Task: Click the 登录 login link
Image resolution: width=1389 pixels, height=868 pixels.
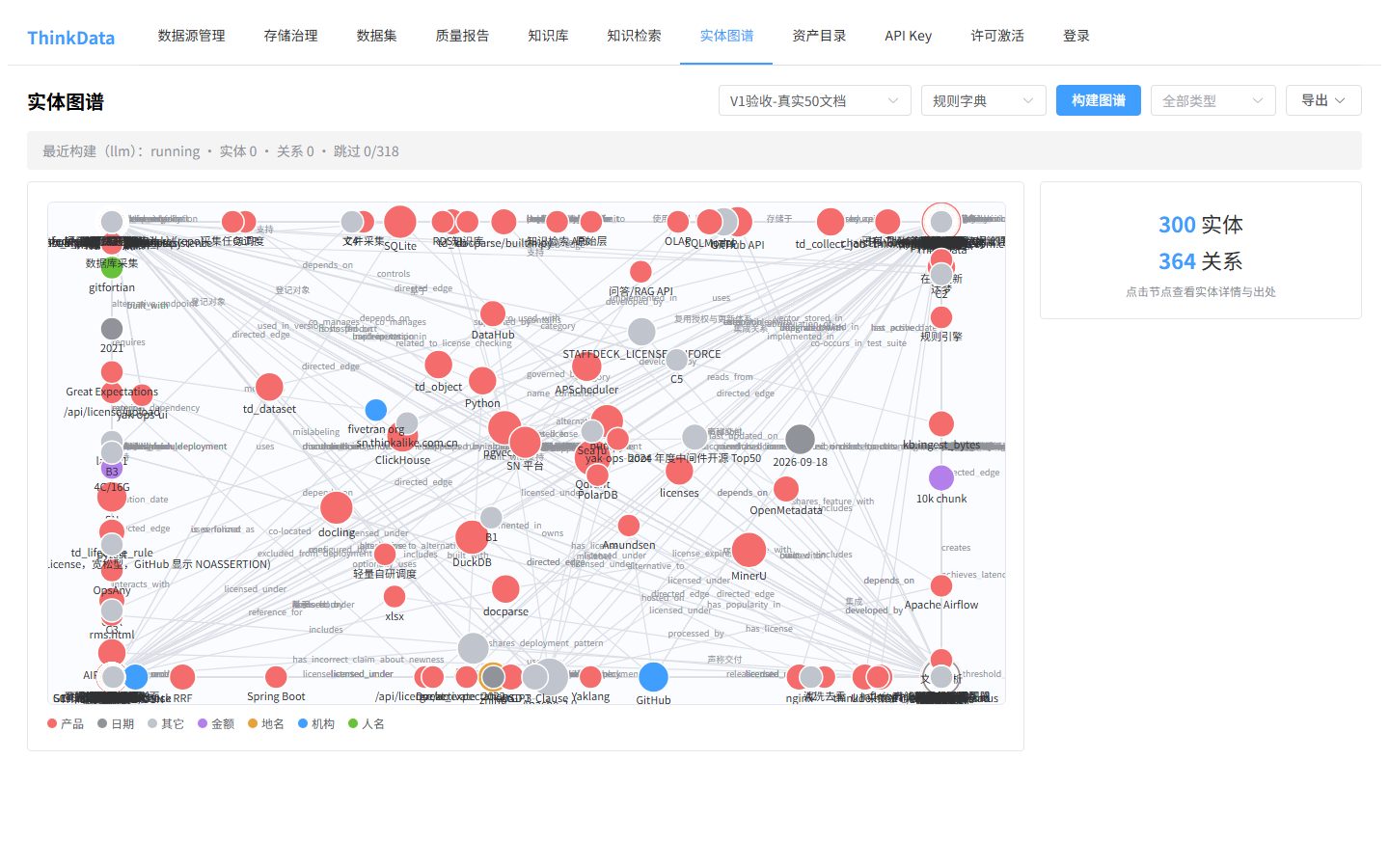Action: point(1076,36)
